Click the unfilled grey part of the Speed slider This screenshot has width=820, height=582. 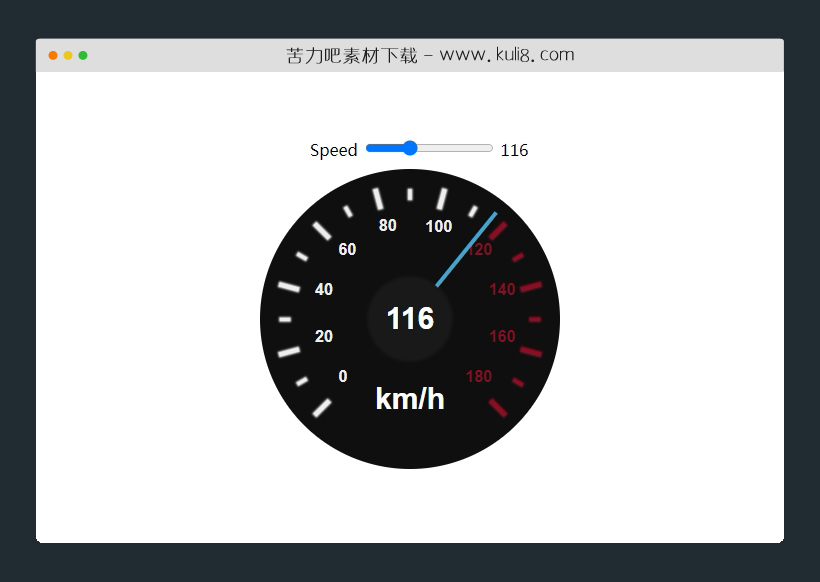(x=455, y=148)
